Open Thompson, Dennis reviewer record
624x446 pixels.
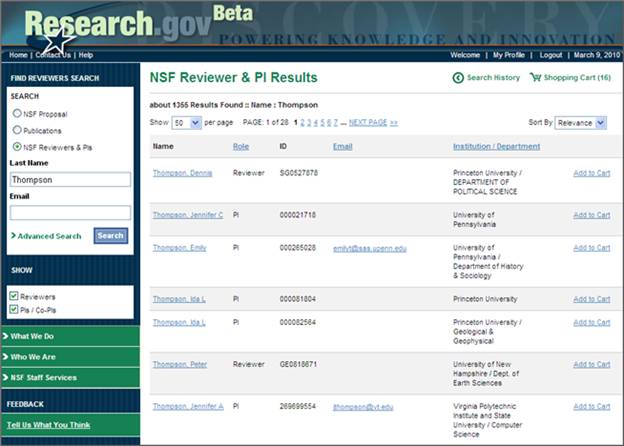(180, 173)
